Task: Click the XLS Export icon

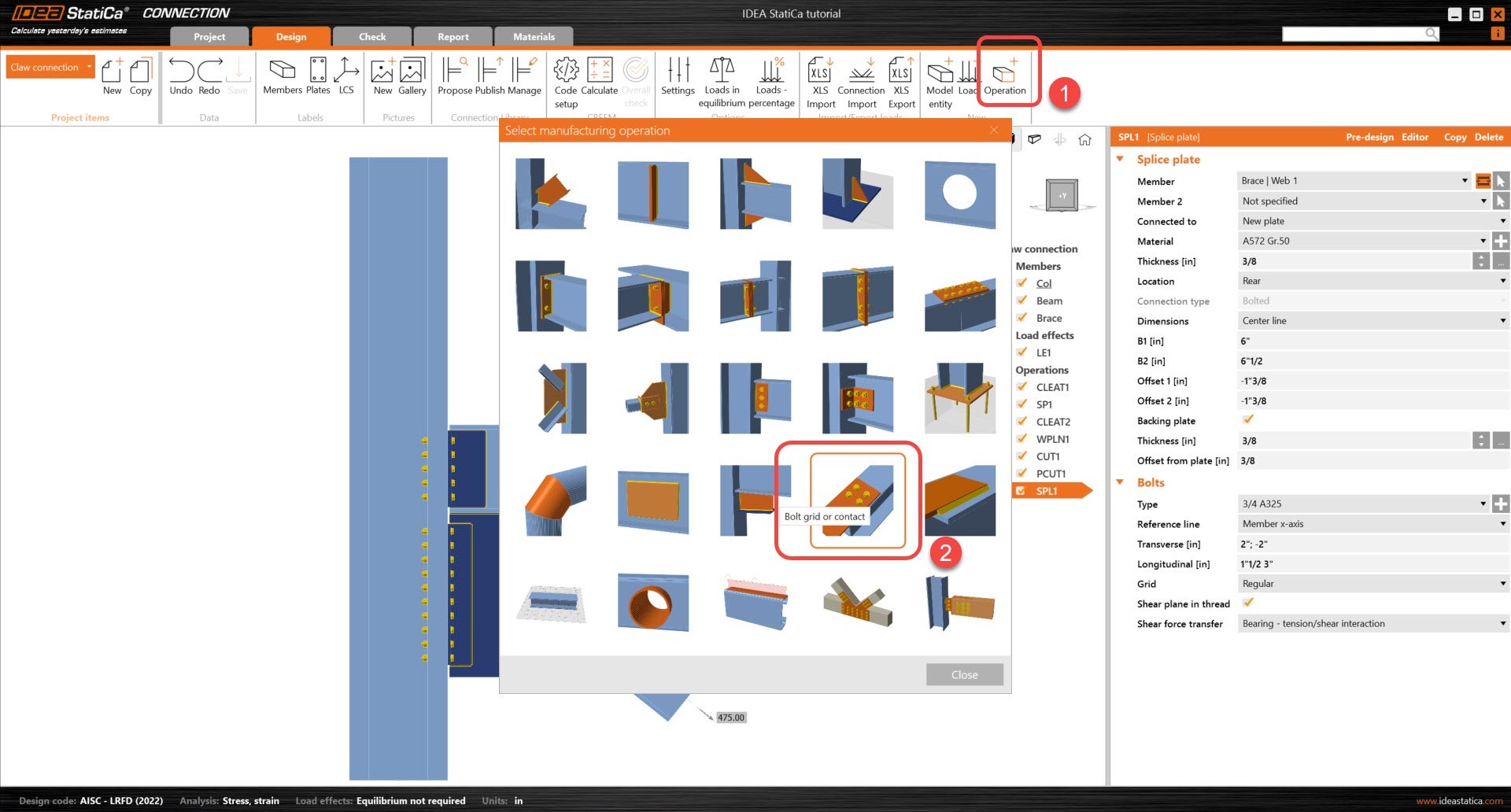Action: point(900,77)
